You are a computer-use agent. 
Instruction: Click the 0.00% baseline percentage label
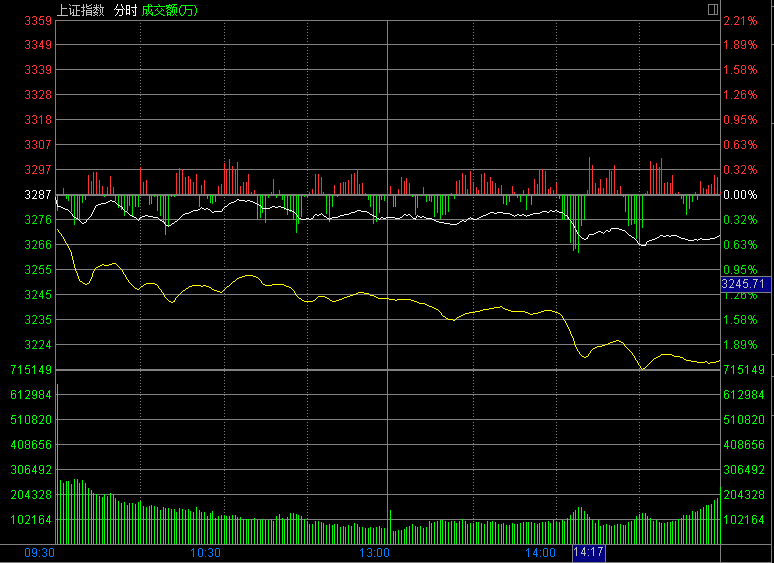[x=740, y=194]
